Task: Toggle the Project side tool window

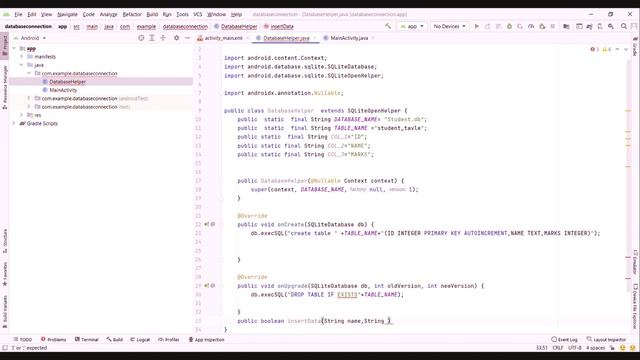Action: [x=5, y=45]
